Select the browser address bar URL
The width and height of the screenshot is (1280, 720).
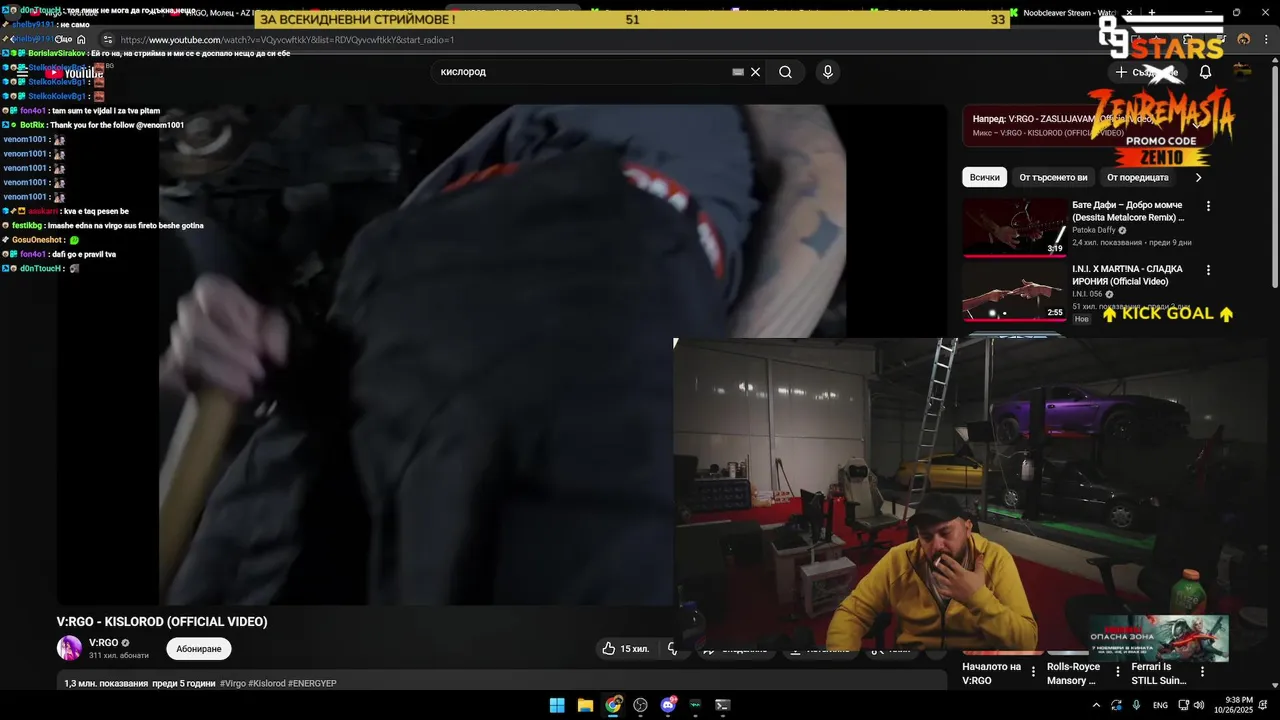click(287, 40)
